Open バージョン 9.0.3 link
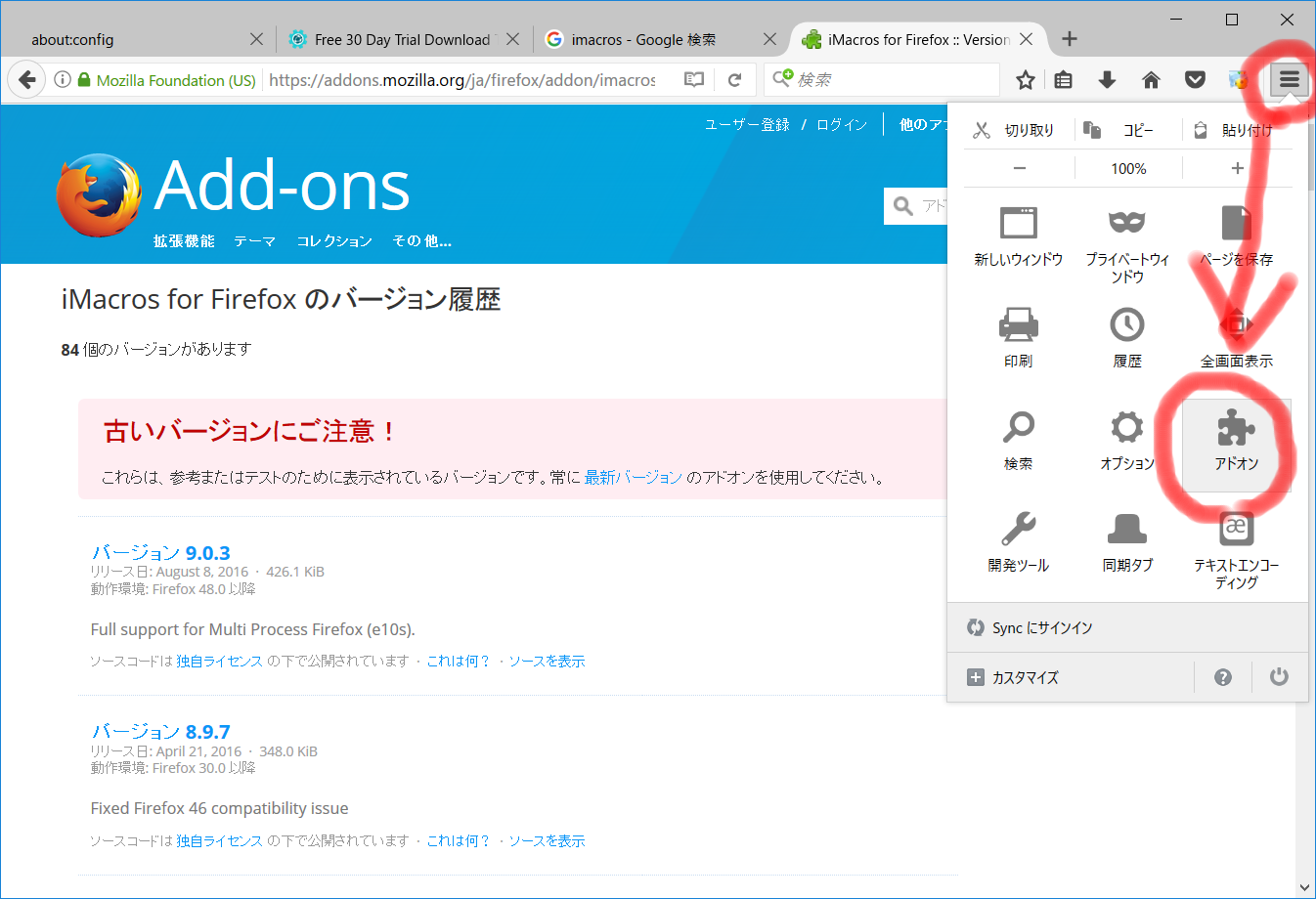Viewport: 1316px width, 899px height. 160,552
